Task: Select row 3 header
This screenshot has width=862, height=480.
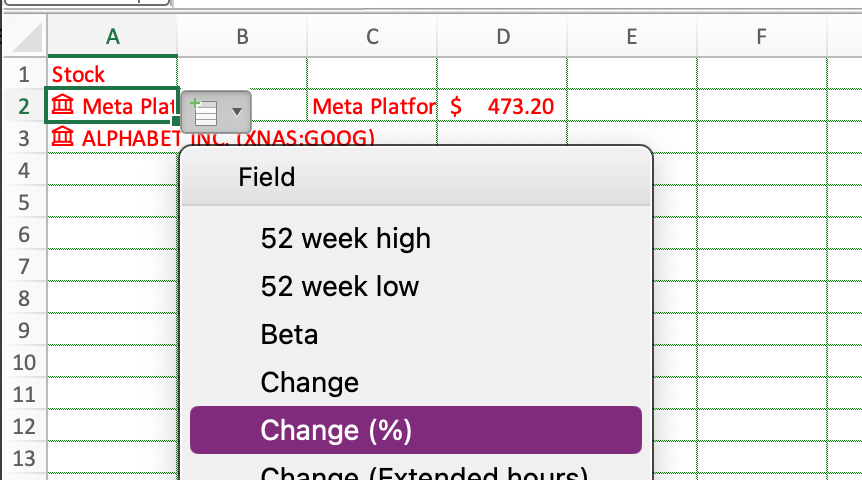Action: point(24,138)
